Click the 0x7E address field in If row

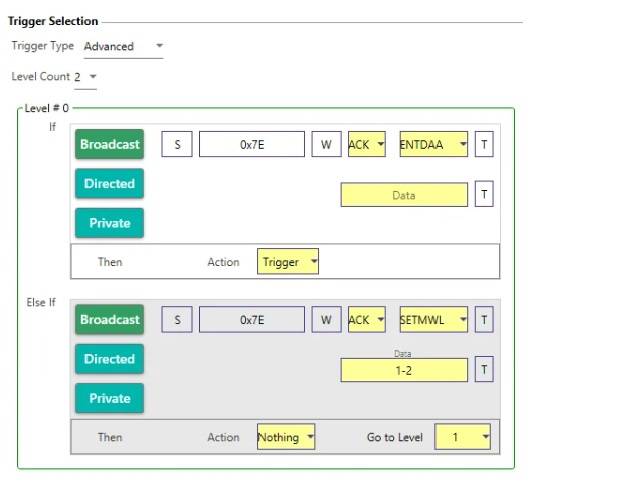251,144
